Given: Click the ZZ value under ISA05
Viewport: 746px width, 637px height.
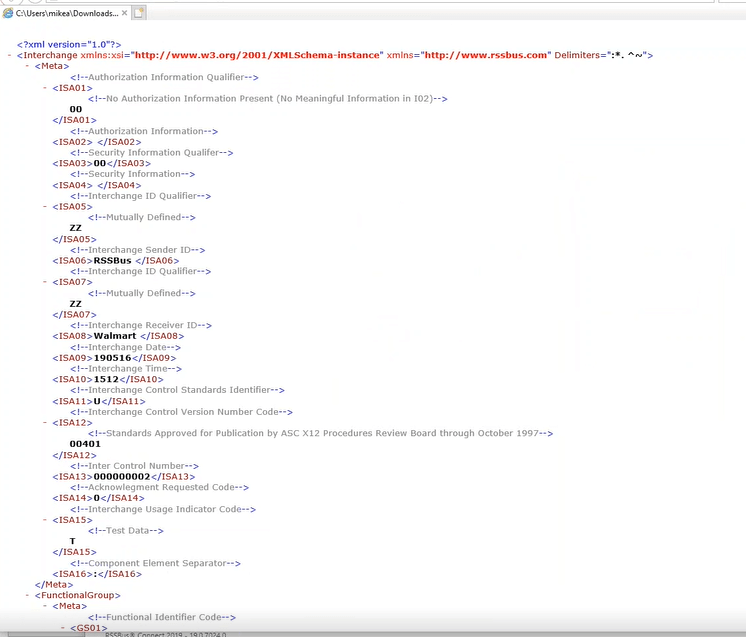Looking at the screenshot, I should (76, 228).
